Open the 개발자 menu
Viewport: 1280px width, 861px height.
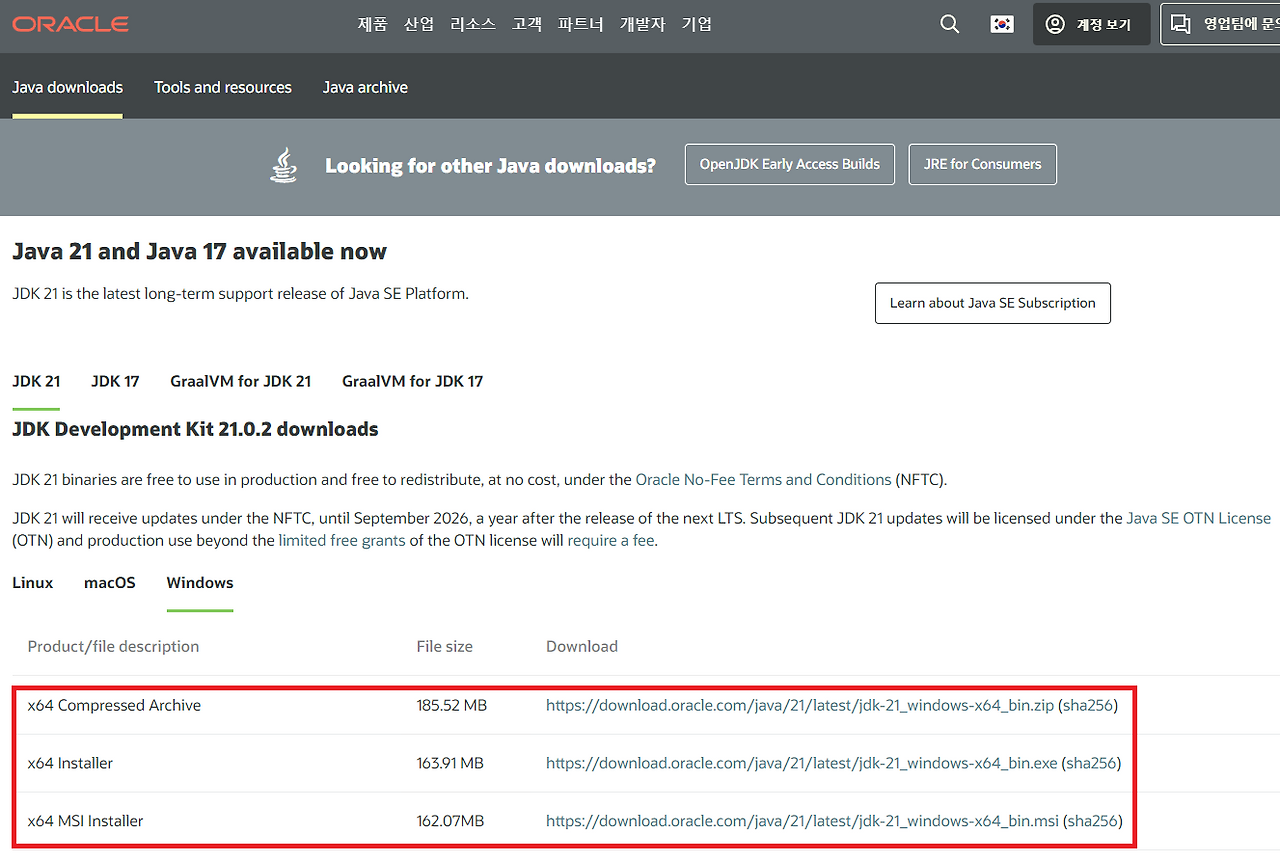pos(642,24)
